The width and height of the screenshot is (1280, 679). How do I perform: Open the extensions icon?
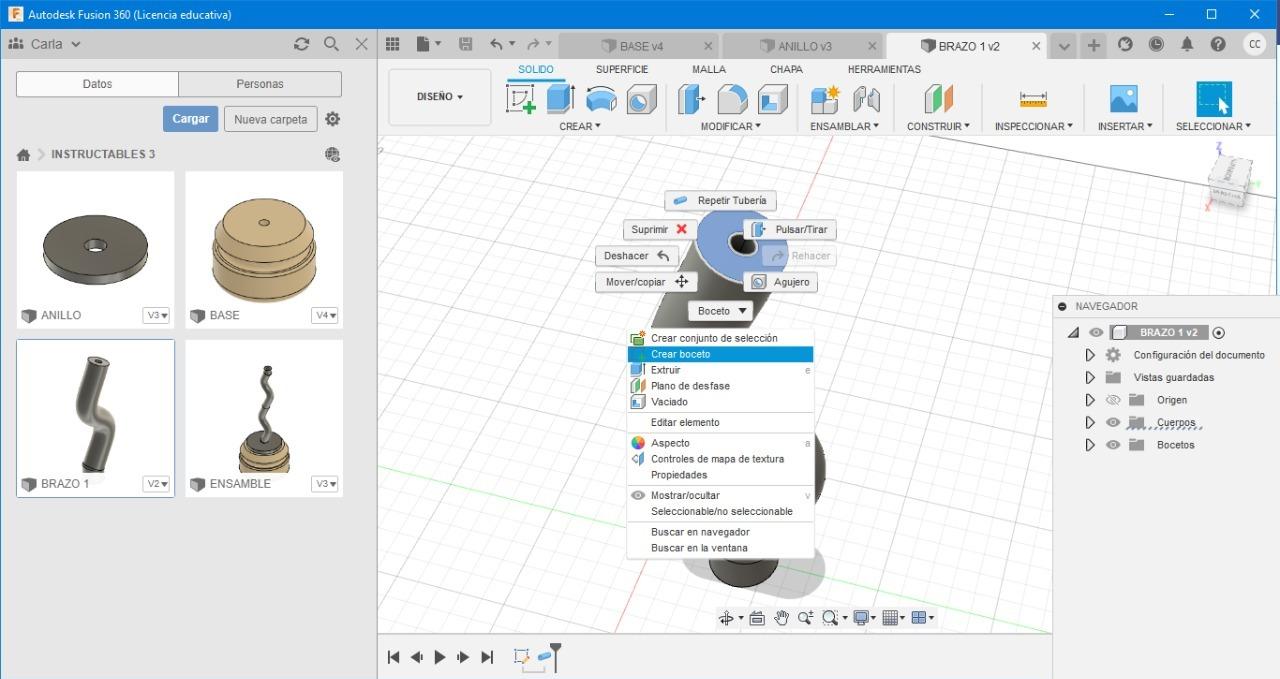pyautogui.click(x=1125, y=44)
